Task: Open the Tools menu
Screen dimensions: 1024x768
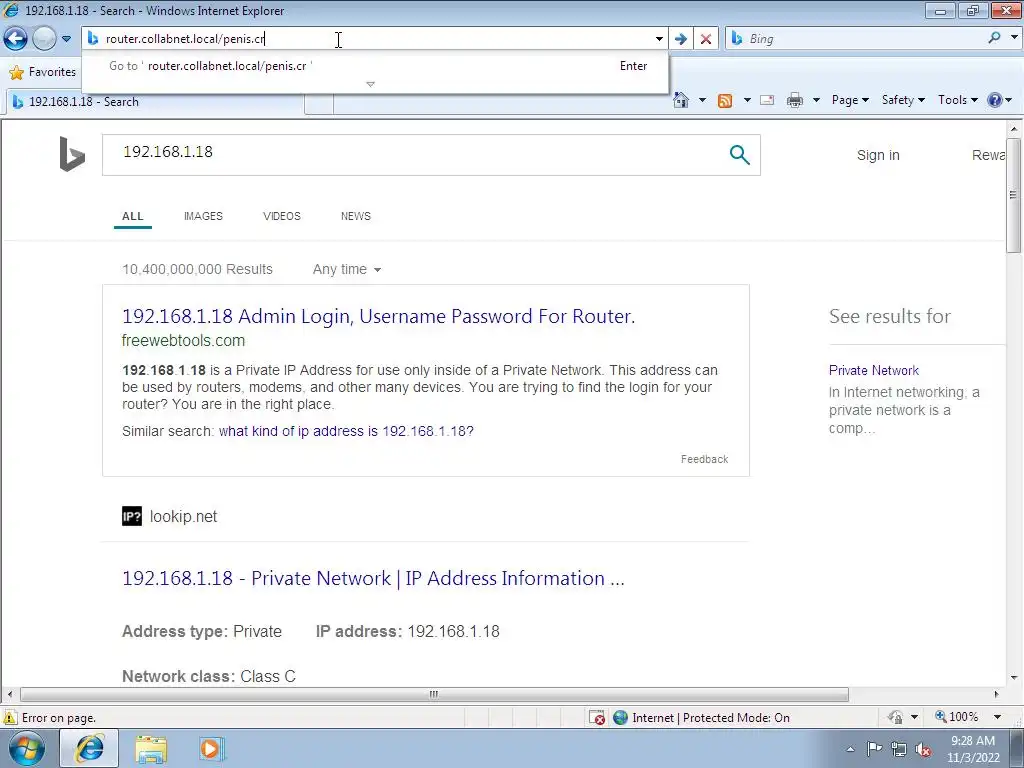Action: (957, 100)
